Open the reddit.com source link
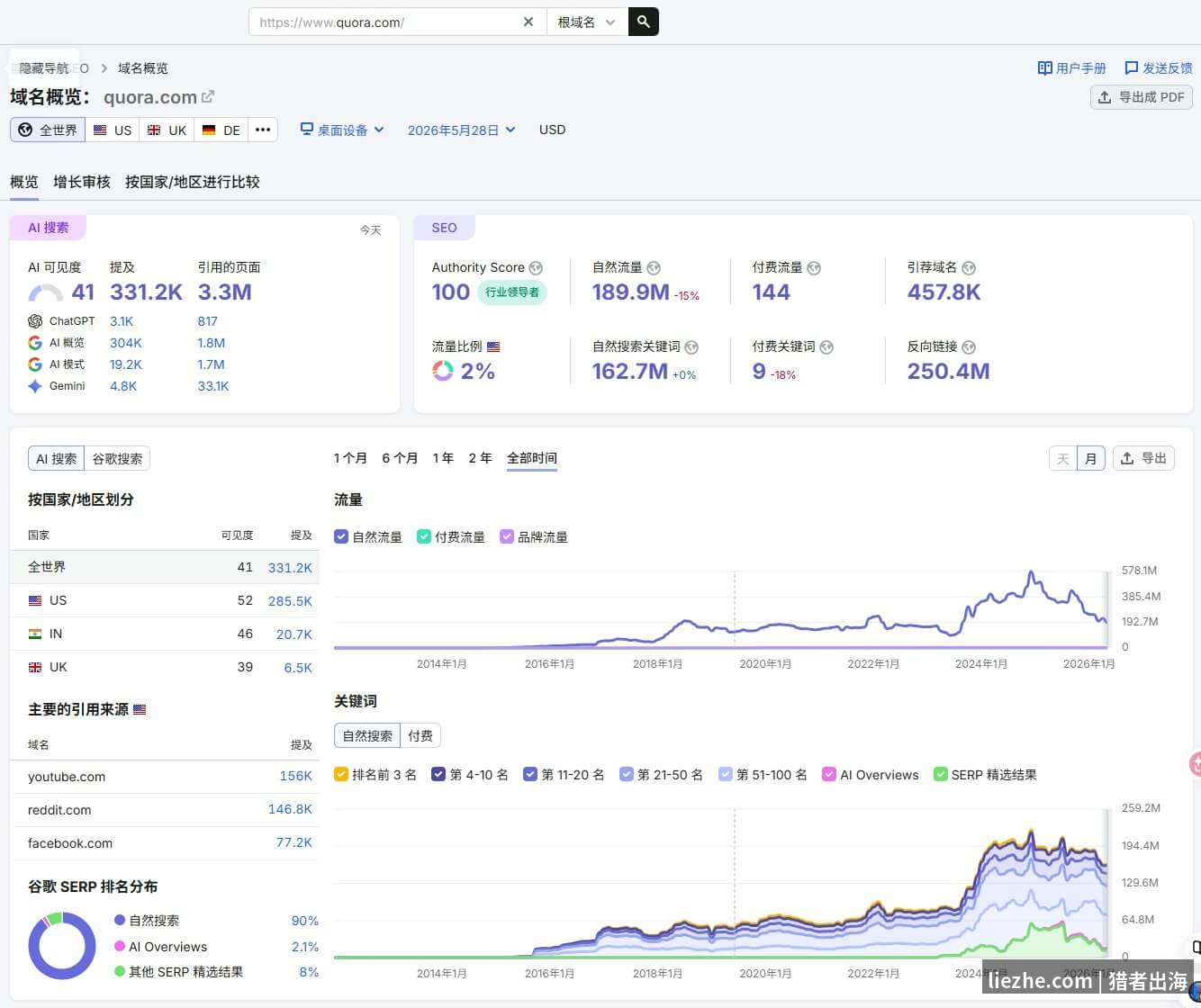Screen dimensions: 1201x1008 coord(59,810)
